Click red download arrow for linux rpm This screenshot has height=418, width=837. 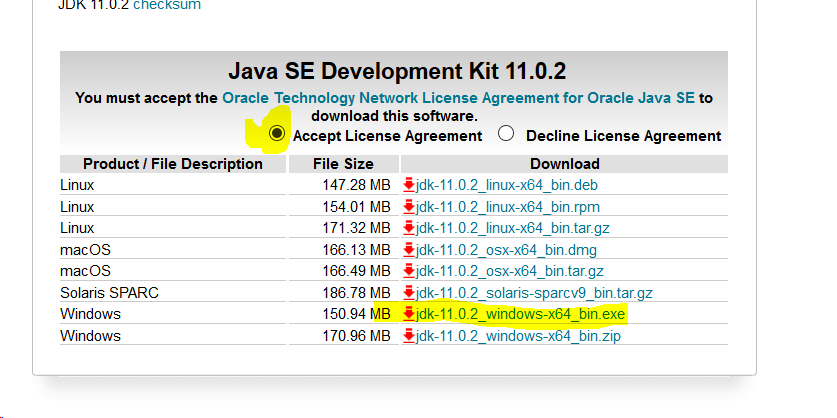(409, 207)
